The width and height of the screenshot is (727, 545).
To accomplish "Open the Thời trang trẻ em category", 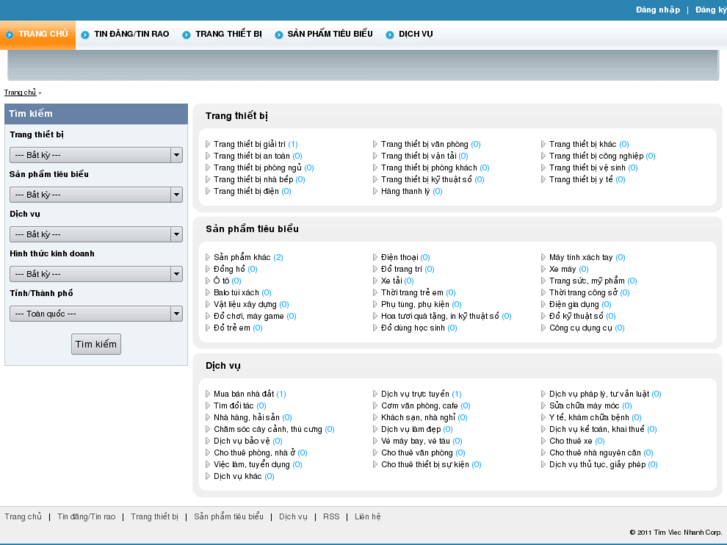I will point(412,293).
